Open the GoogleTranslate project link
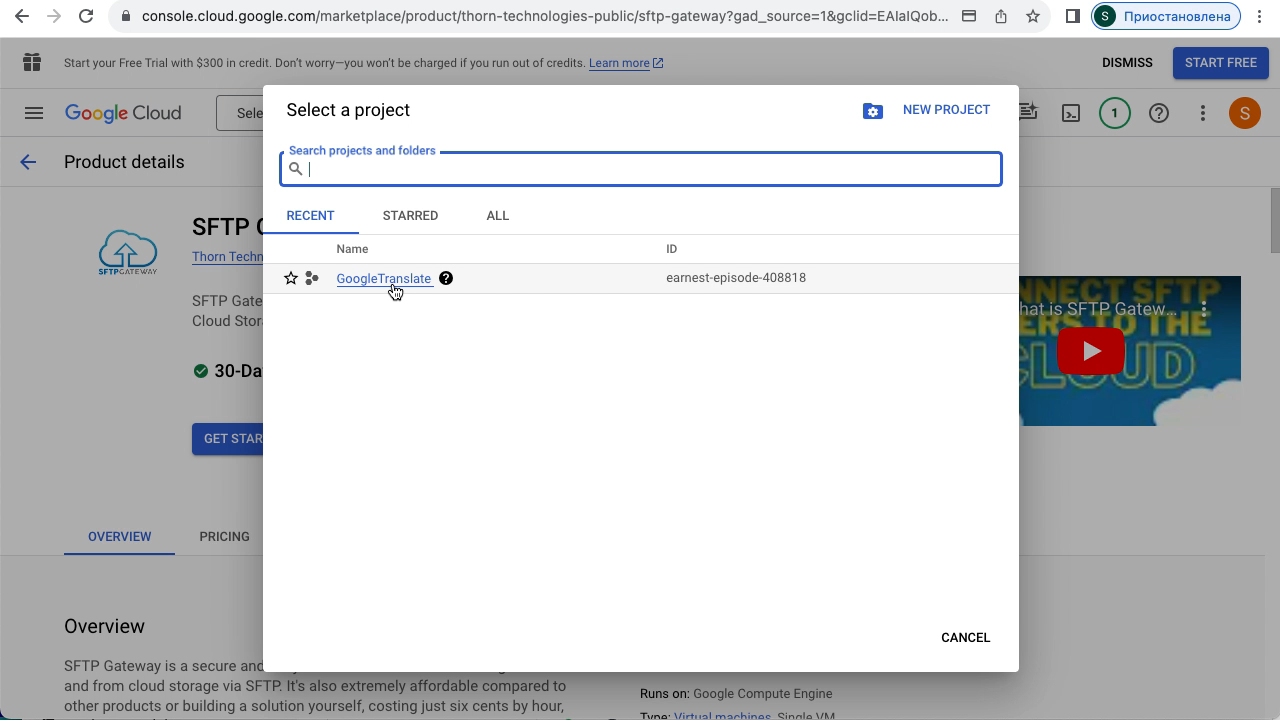 coord(383,279)
